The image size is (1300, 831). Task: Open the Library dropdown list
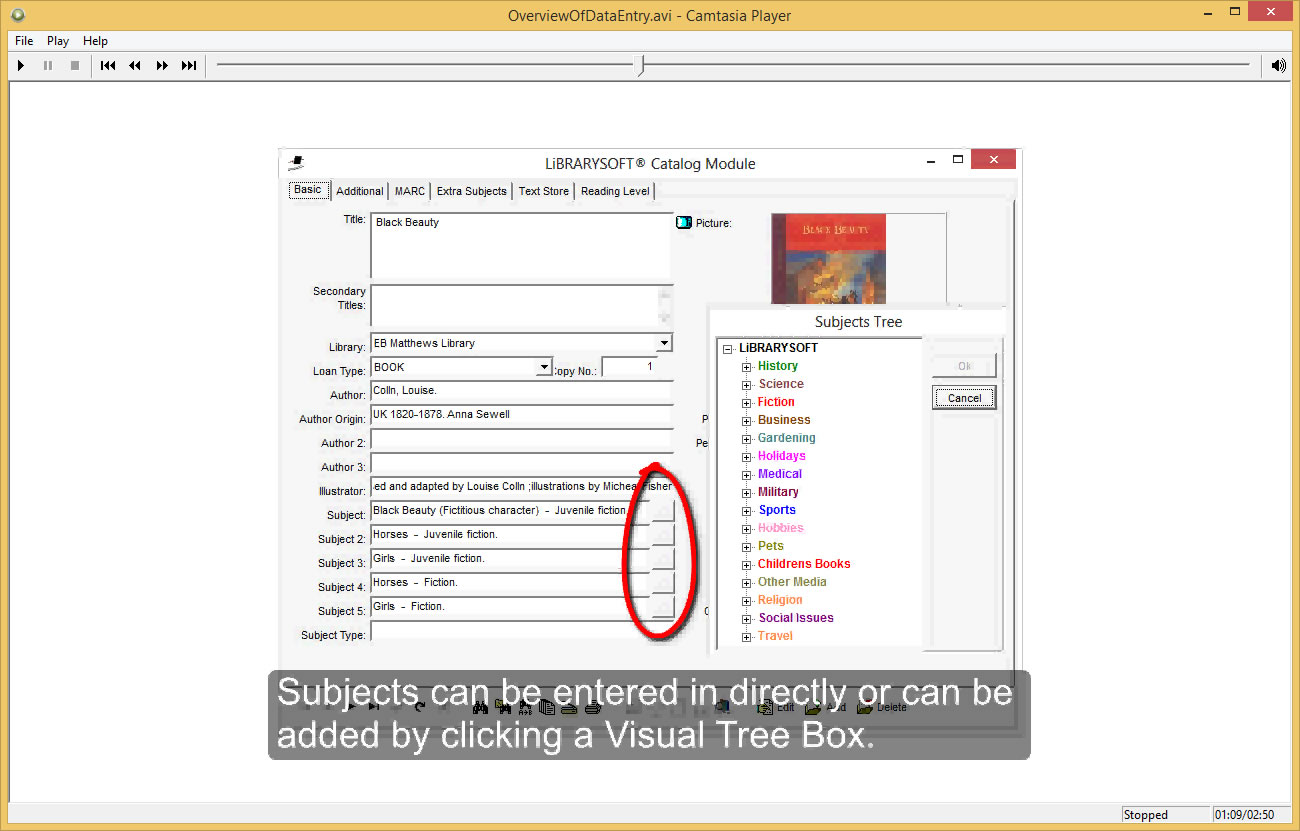point(663,343)
